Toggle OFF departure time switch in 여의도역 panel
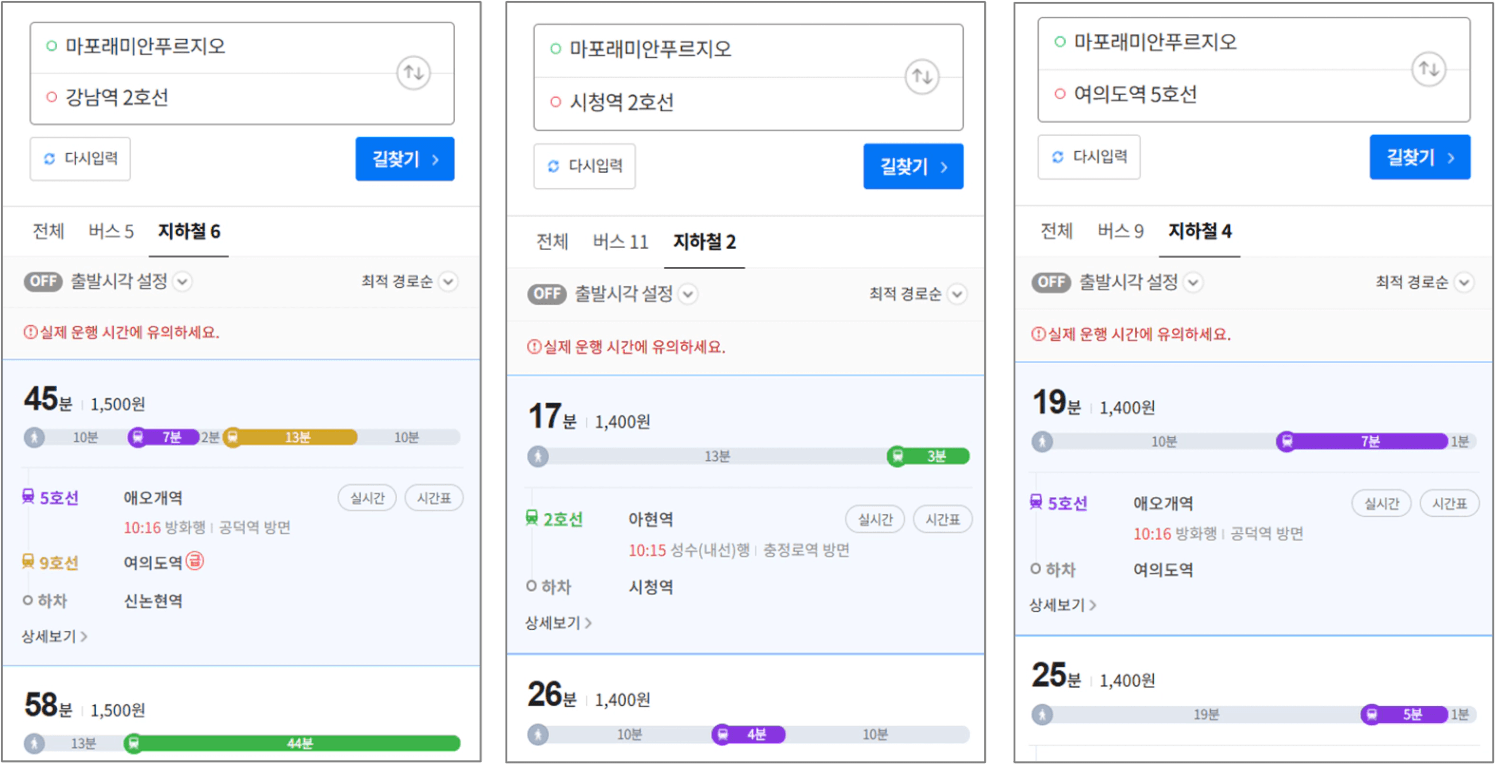The width and height of the screenshot is (1495, 764). [x=1052, y=282]
